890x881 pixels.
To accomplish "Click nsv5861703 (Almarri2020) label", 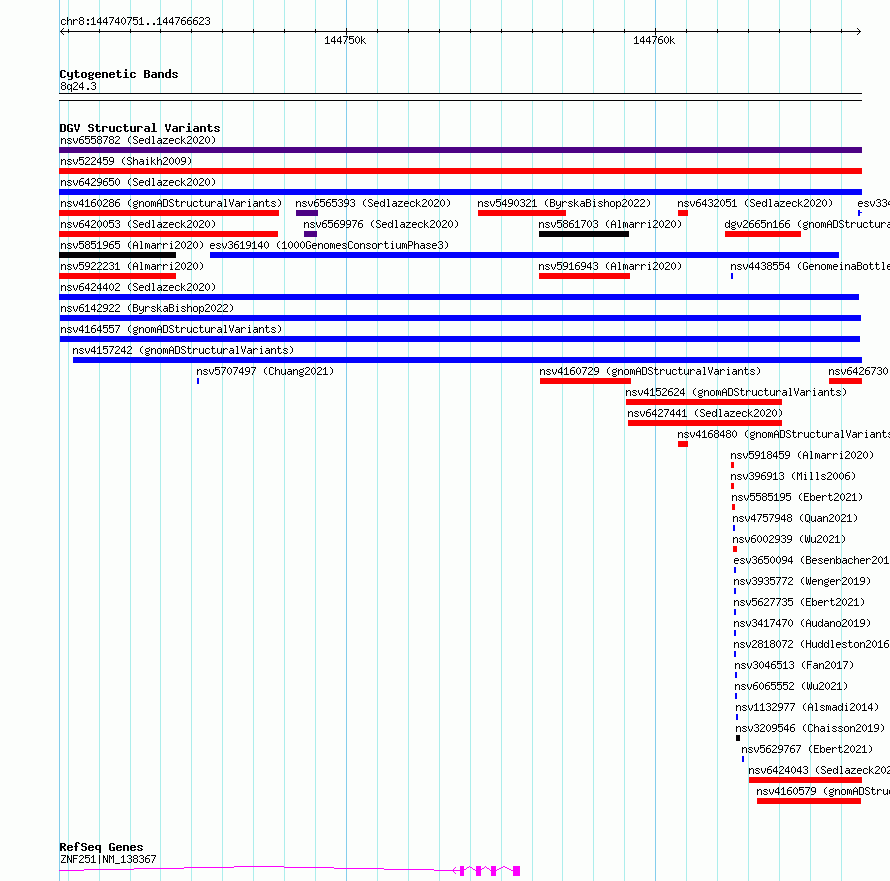I will click(x=610, y=224).
